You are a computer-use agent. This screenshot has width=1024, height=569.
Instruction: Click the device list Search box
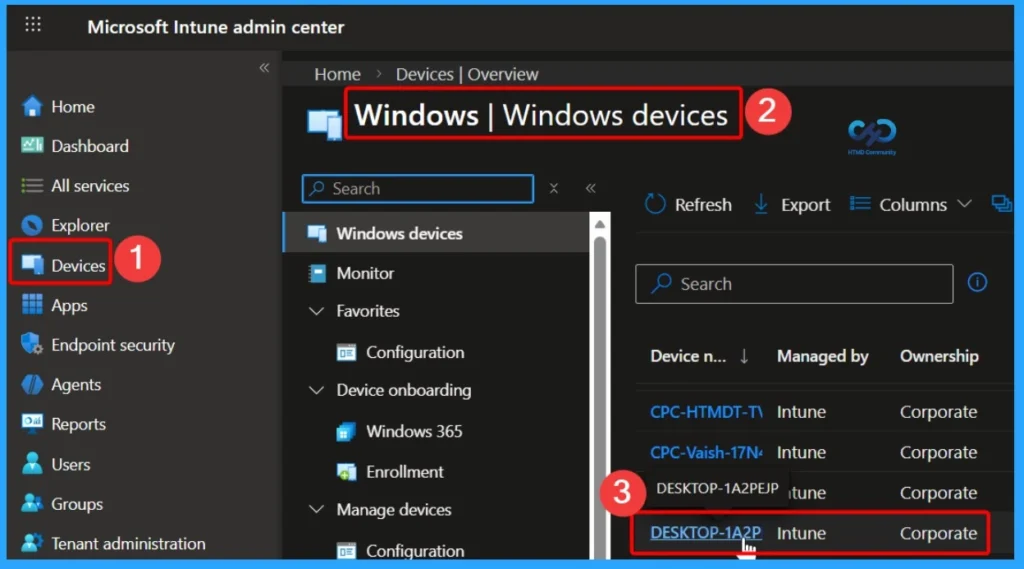793,284
